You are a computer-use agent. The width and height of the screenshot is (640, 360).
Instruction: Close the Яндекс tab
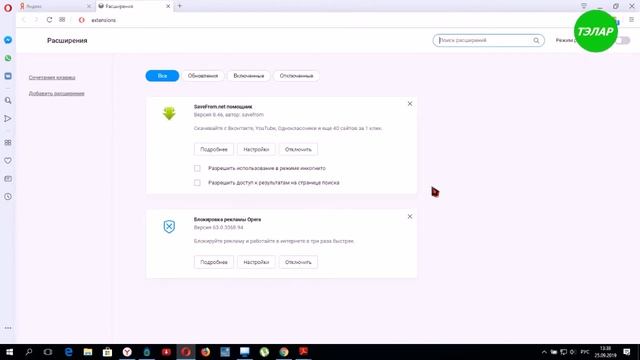point(89,6)
